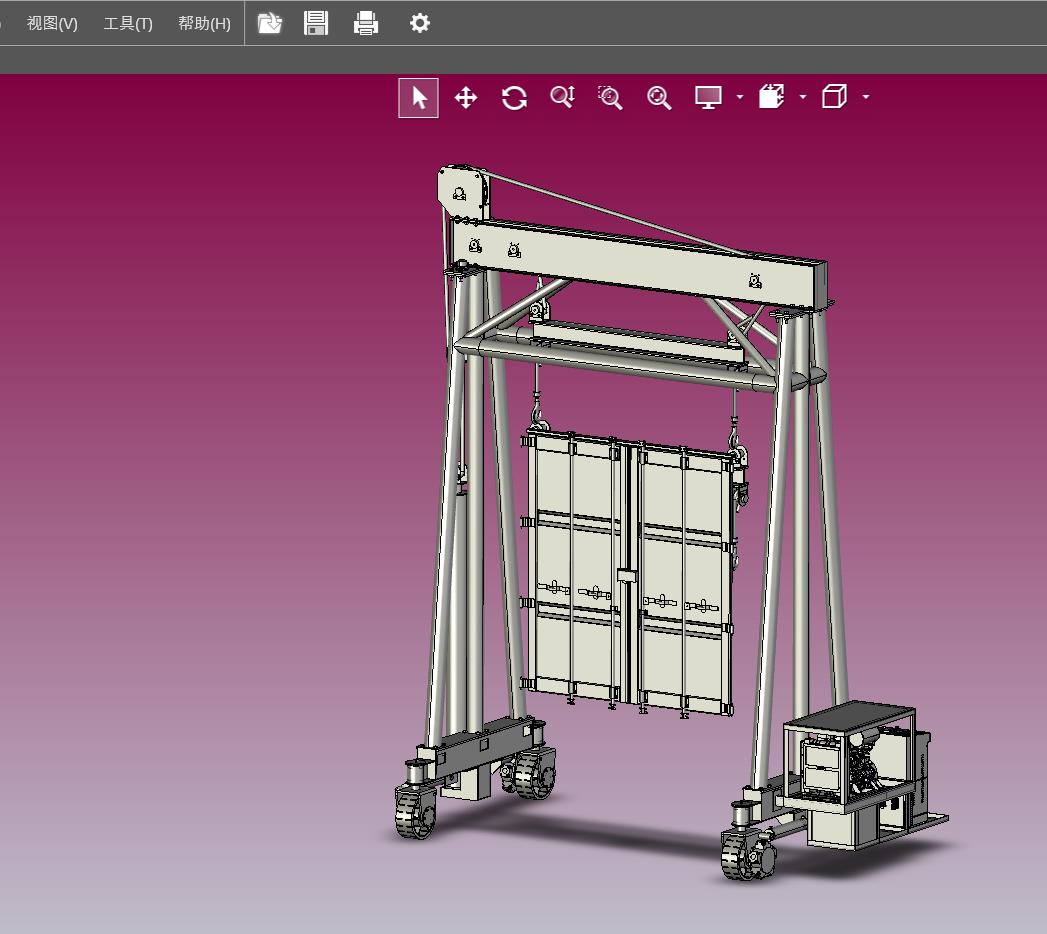Screen dimensions: 1047x934
Task: Open the 帮助(H) menu
Action: click(204, 23)
